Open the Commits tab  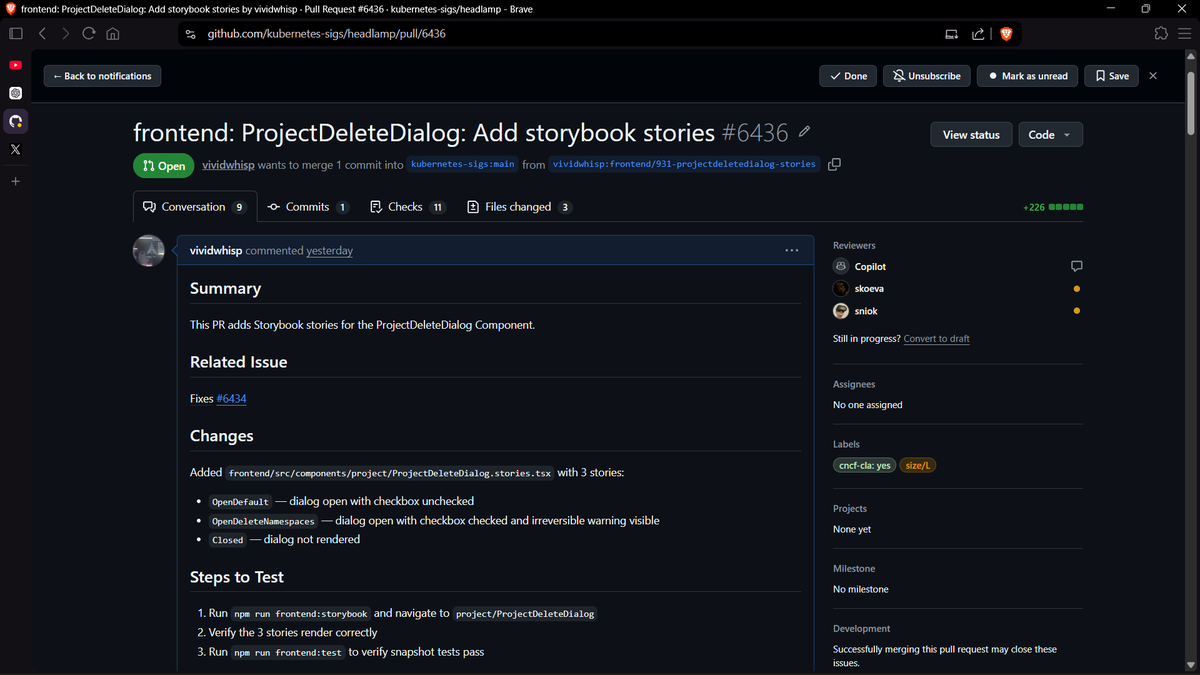(308, 207)
